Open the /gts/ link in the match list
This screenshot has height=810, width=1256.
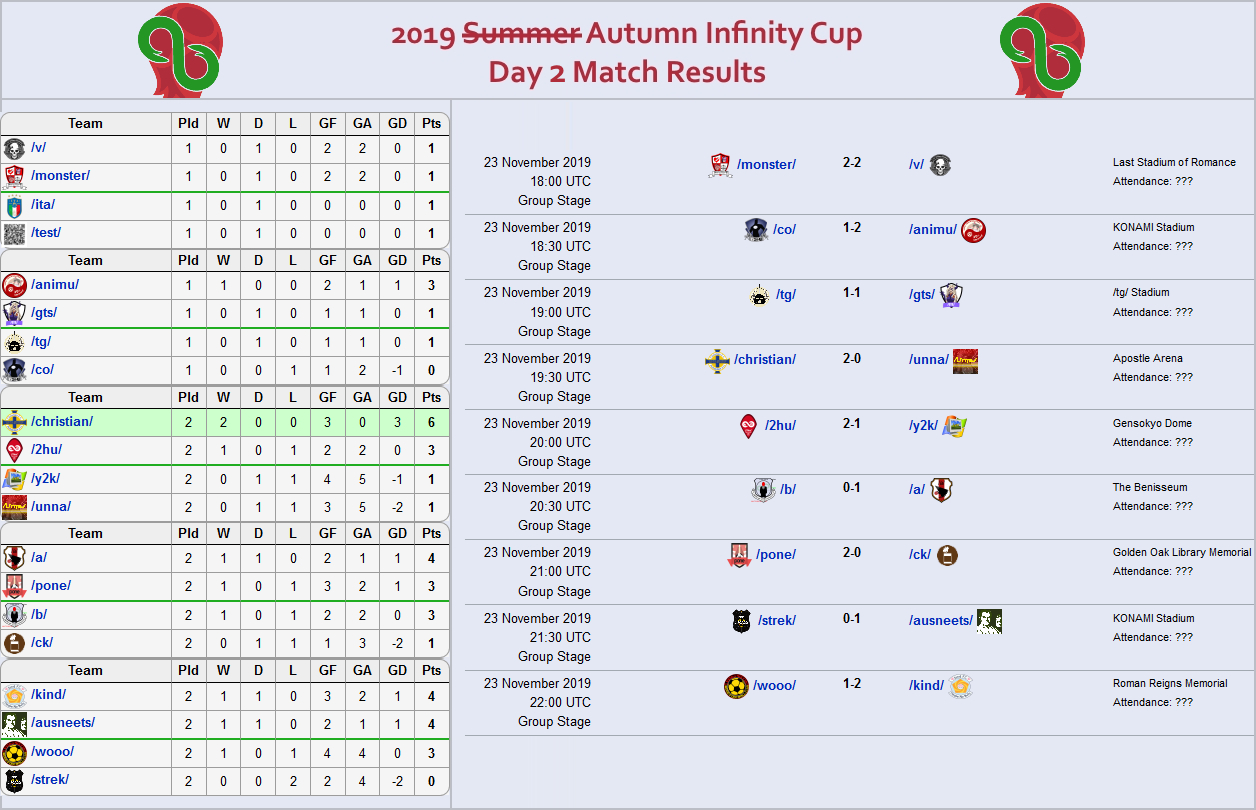(x=922, y=294)
